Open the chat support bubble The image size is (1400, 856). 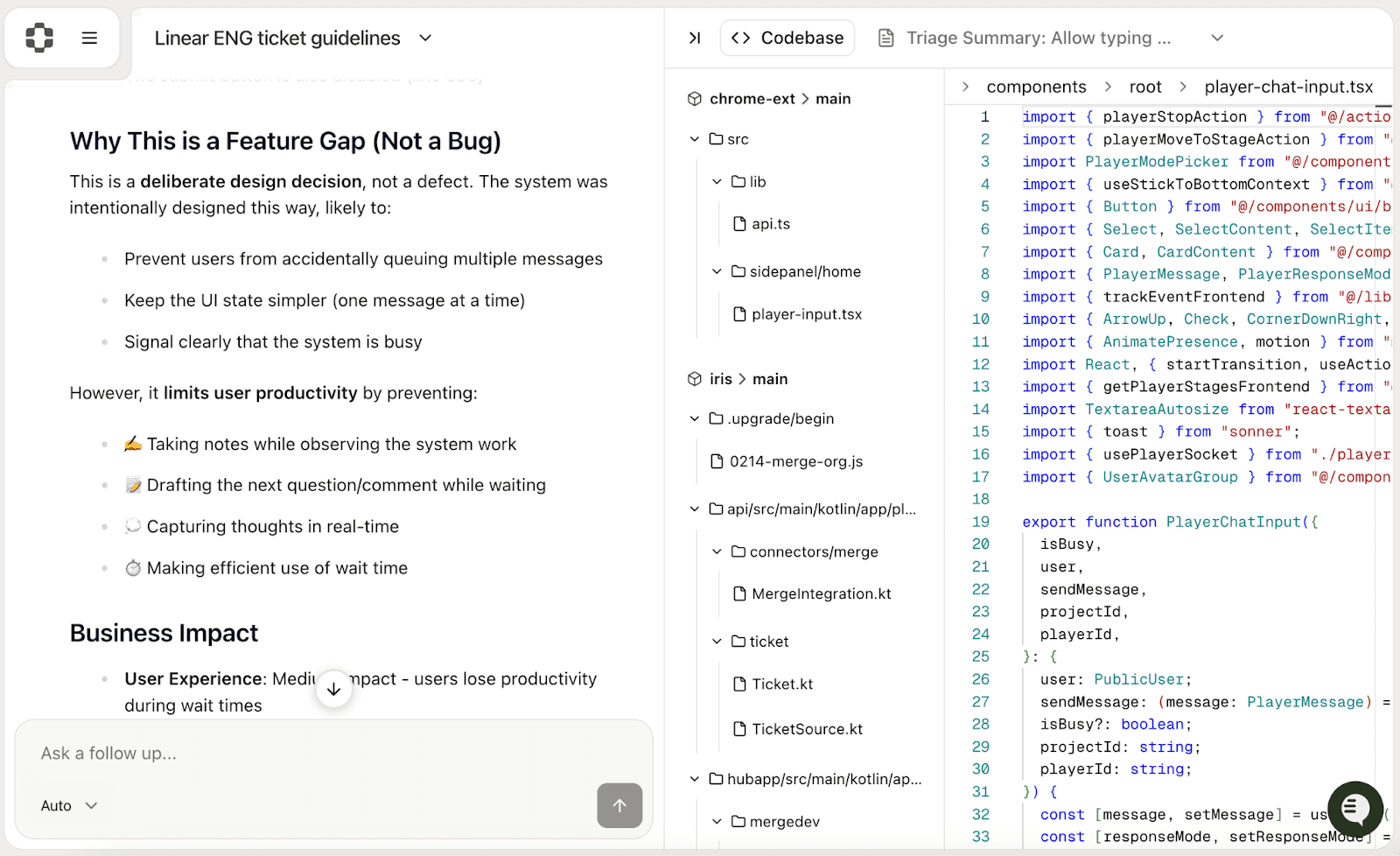tap(1354, 809)
